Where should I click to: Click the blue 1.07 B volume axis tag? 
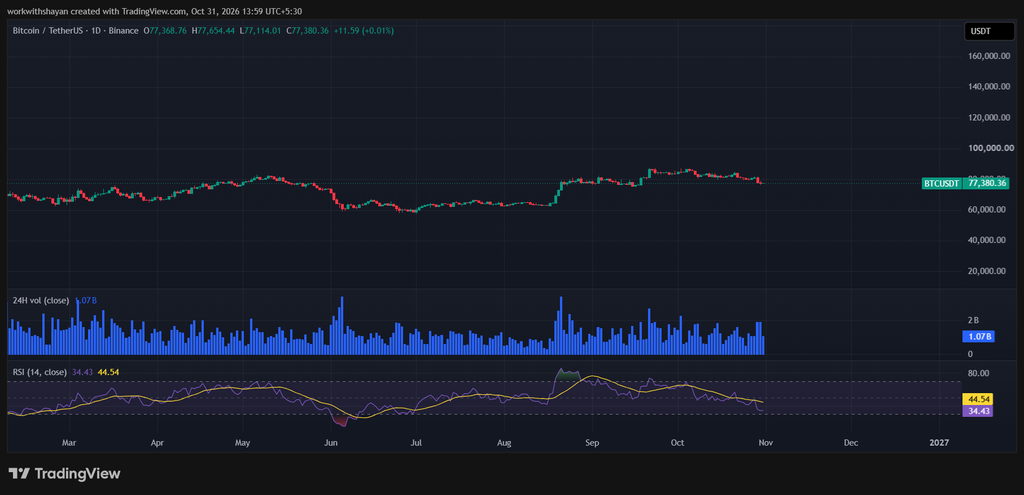point(978,337)
